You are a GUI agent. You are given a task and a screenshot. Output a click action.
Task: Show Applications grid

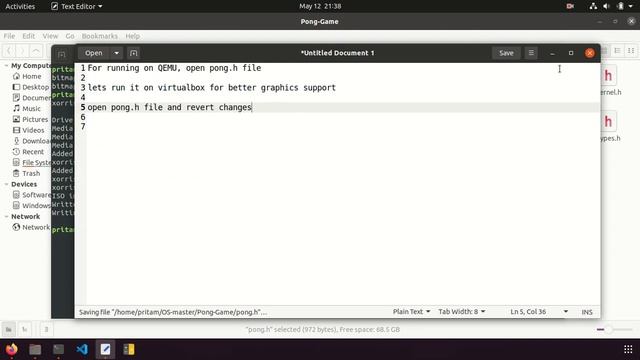tap(628, 349)
